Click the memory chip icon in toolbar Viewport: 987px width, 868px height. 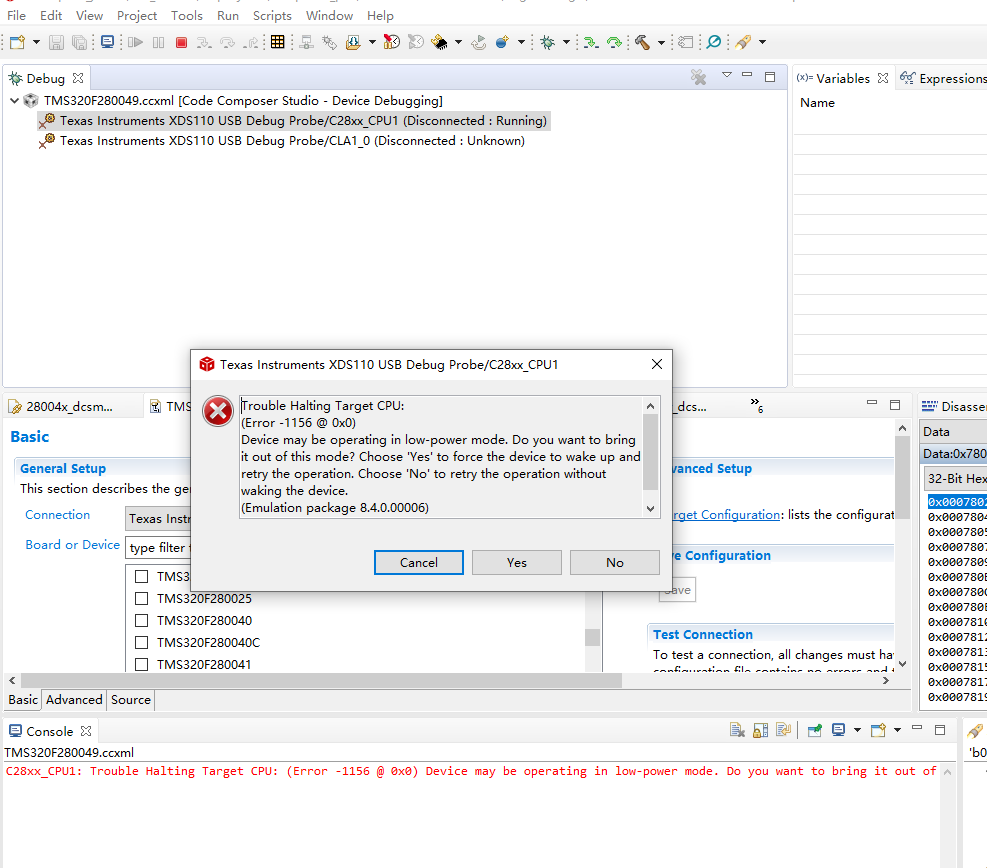(439, 42)
